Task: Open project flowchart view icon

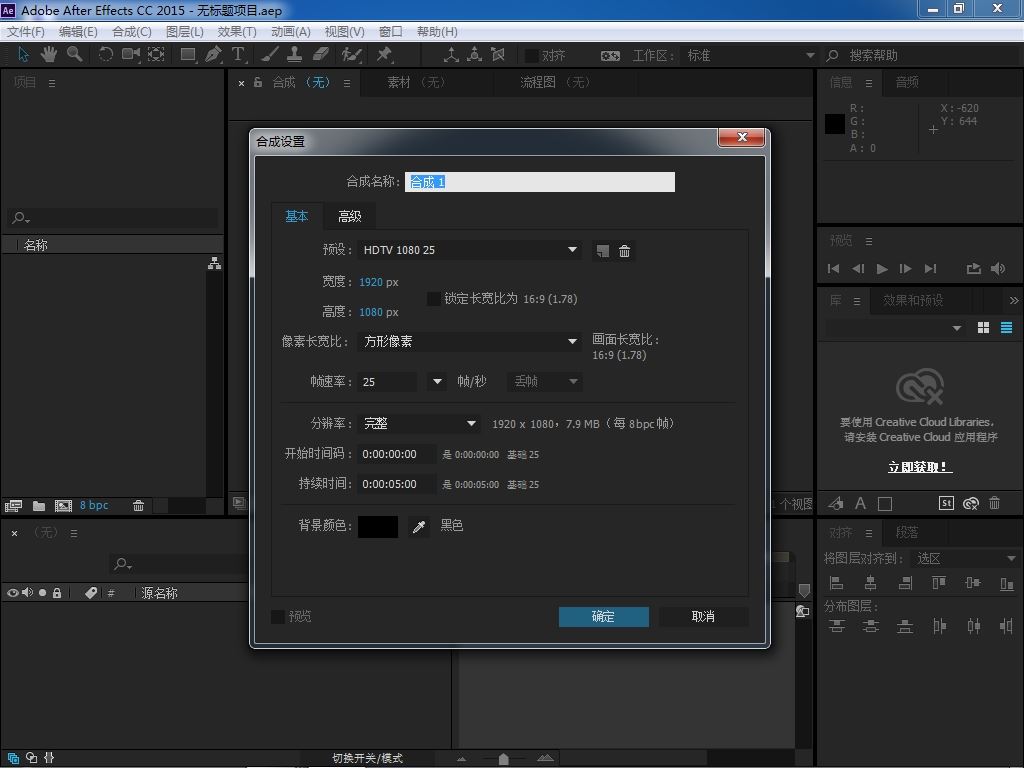Action: point(214,263)
